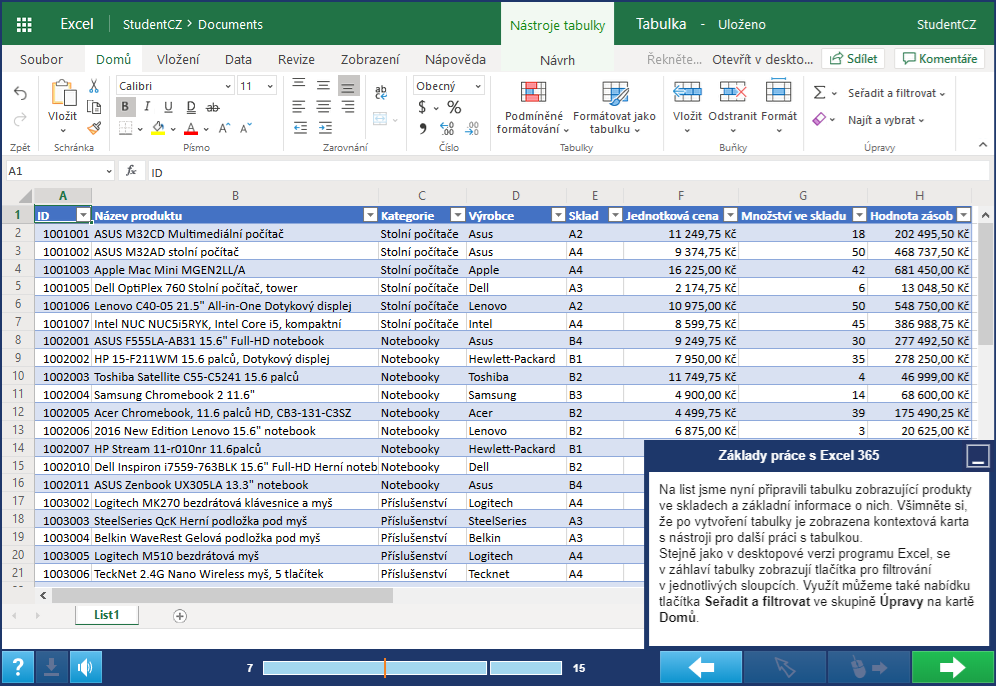Viewport: 996px width, 686px height.
Task: Toggle align text left
Action: click(x=299, y=107)
